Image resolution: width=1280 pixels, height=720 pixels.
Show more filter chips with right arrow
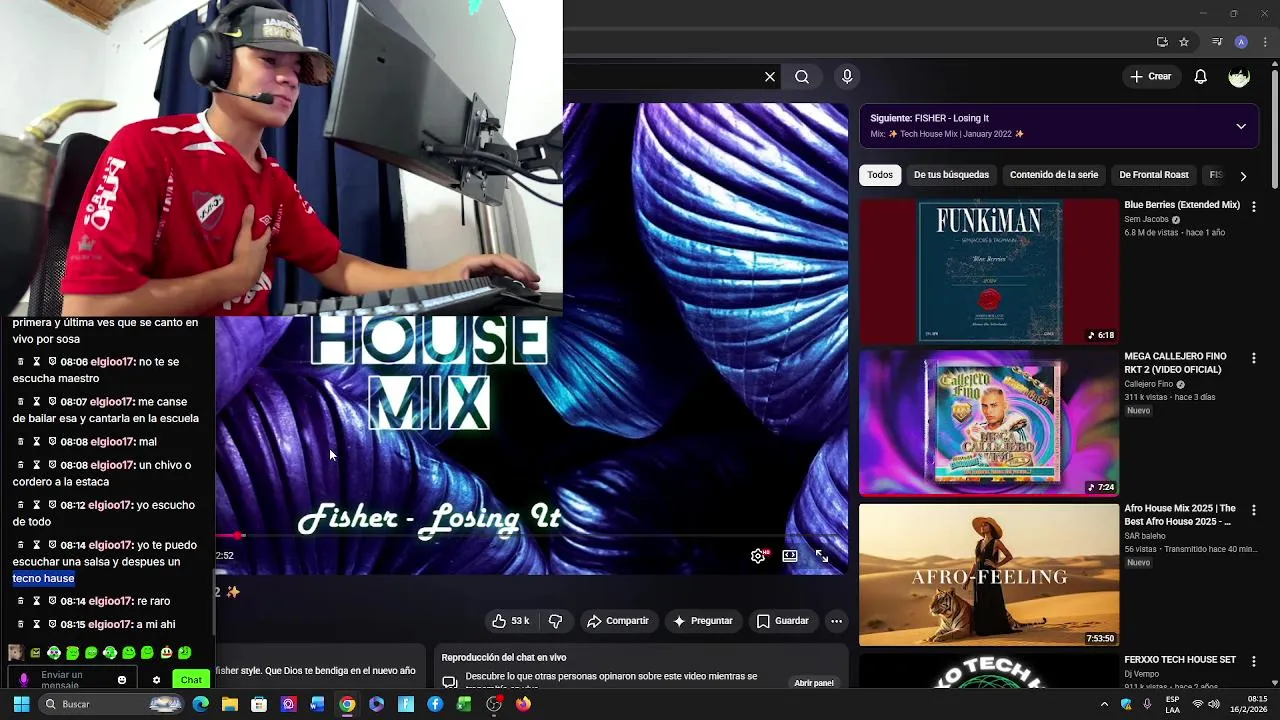click(1243, 176)
